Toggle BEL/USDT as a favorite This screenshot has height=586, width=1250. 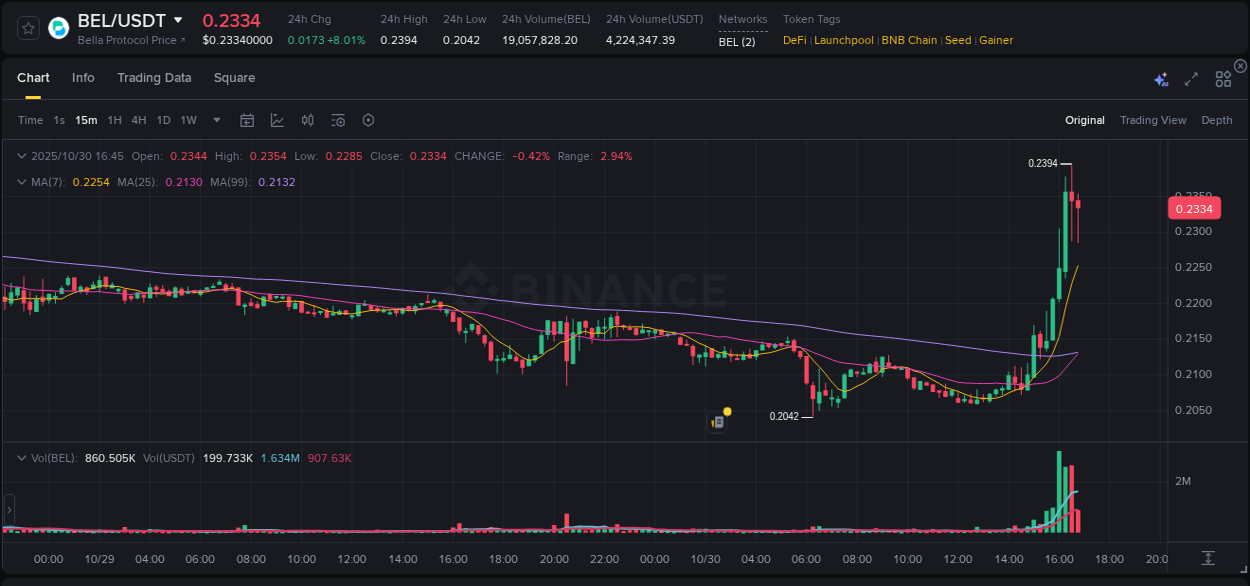pos(28,28)
